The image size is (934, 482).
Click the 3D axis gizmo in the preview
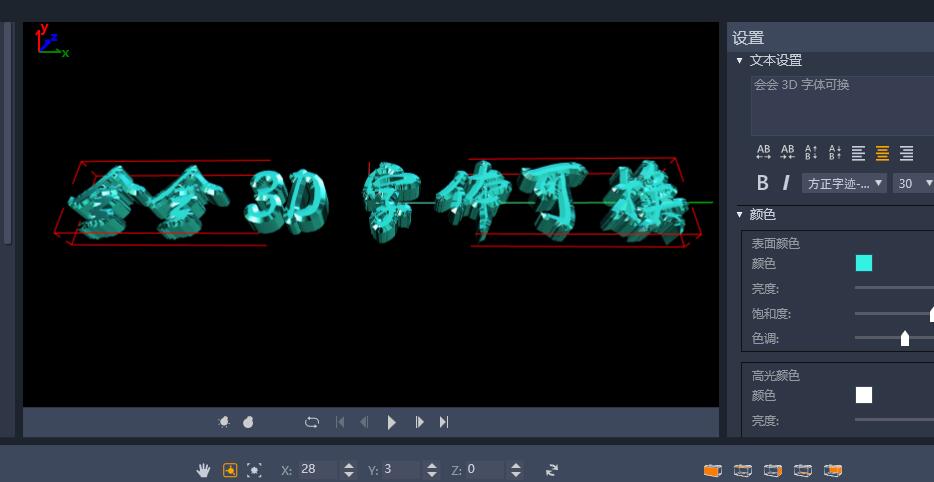(x=51, y=41)
